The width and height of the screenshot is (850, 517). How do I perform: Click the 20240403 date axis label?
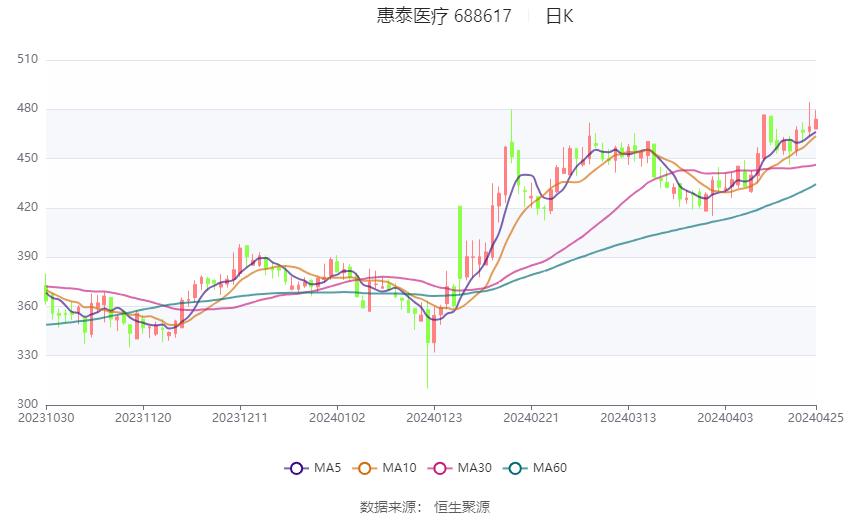tap(725, 418)
